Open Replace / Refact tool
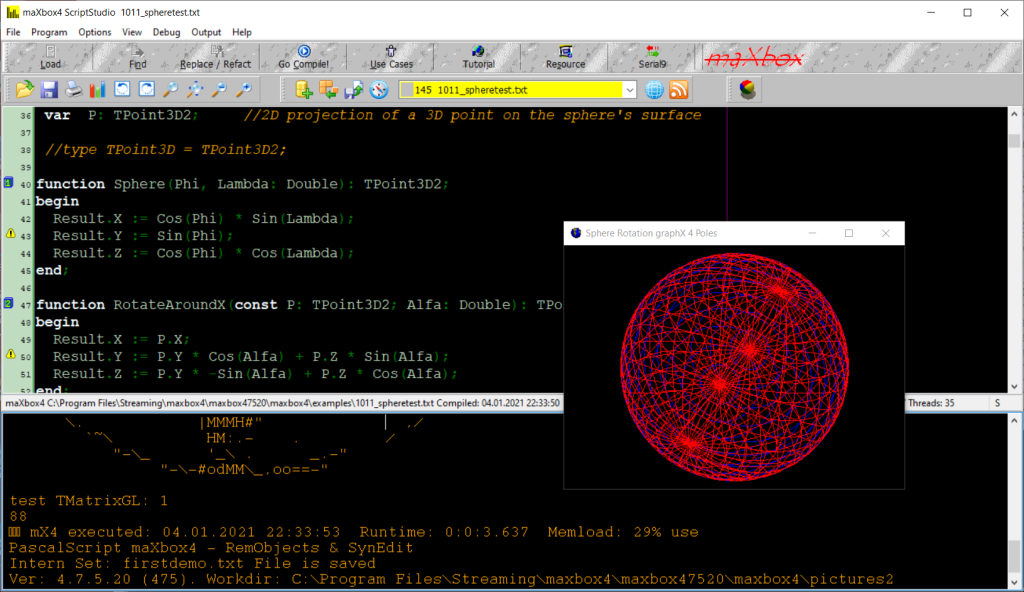1024x592 pixels. click(215, 58)
